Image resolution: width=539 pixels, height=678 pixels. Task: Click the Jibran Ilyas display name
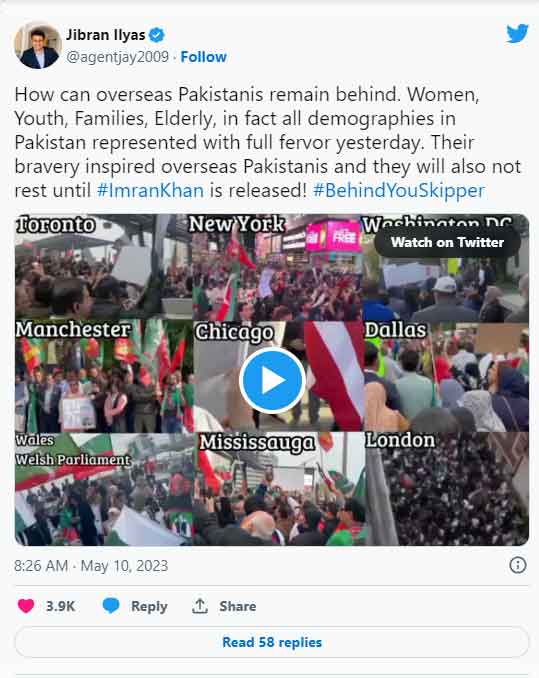[105, 35]
